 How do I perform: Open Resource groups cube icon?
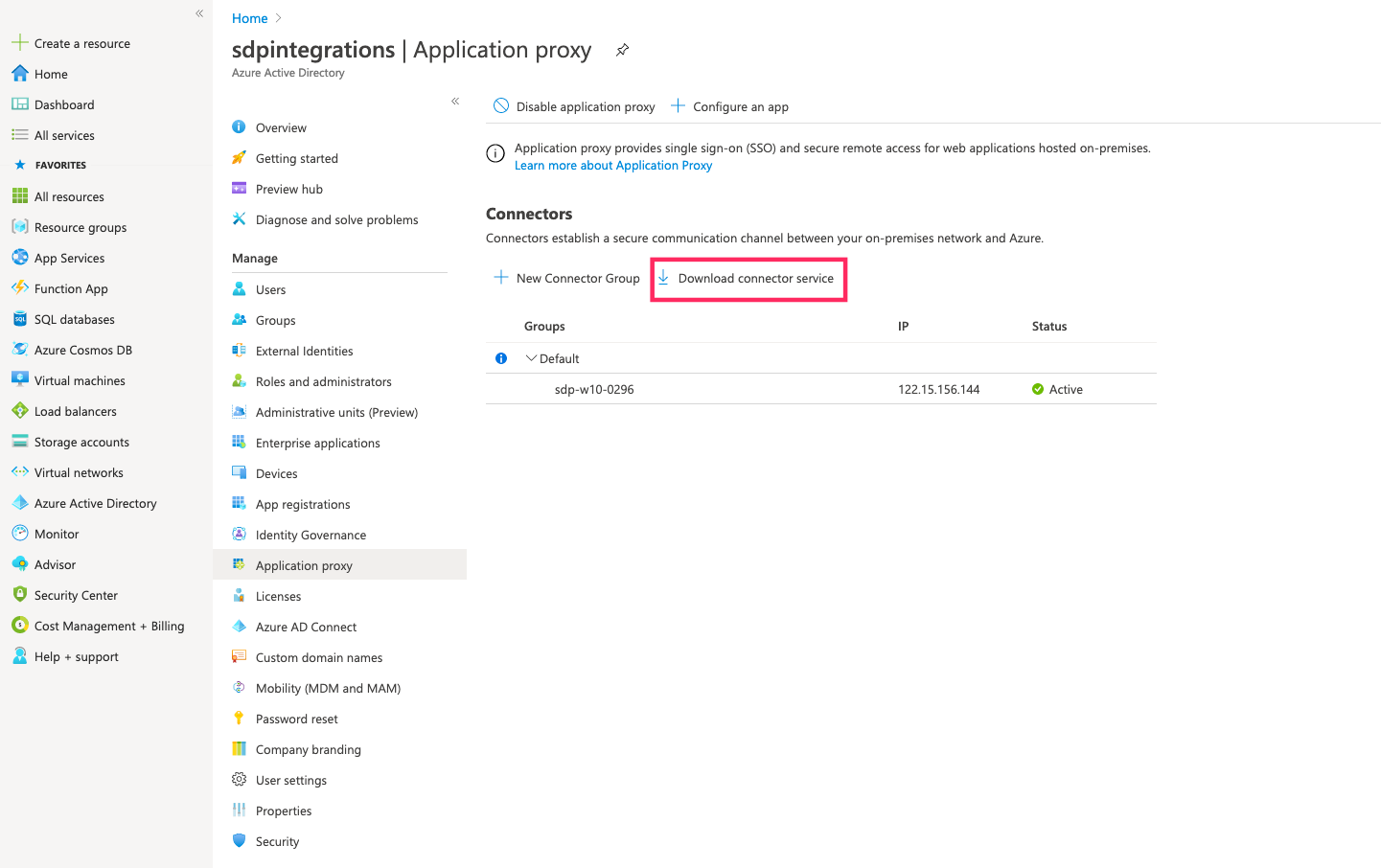click(19, 227)
